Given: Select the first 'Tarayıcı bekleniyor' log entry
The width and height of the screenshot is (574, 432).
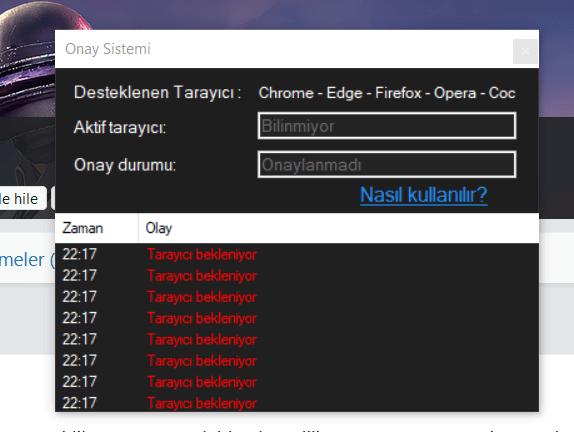Looking at the screenshot, I should tap(297, 254).
